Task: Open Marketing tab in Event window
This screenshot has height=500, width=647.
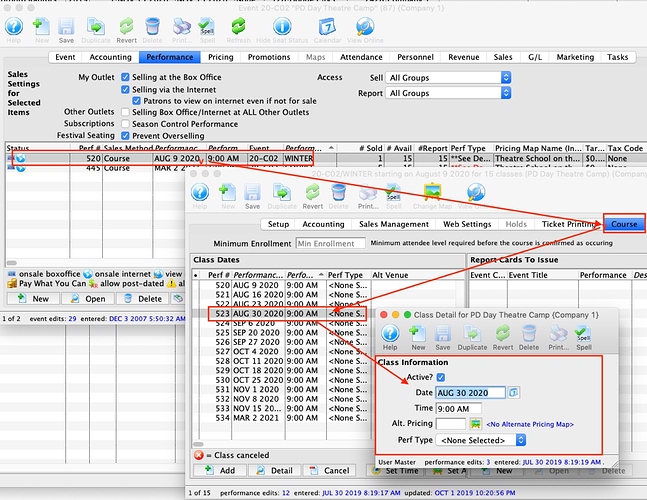Action: [x=575, y=57]
